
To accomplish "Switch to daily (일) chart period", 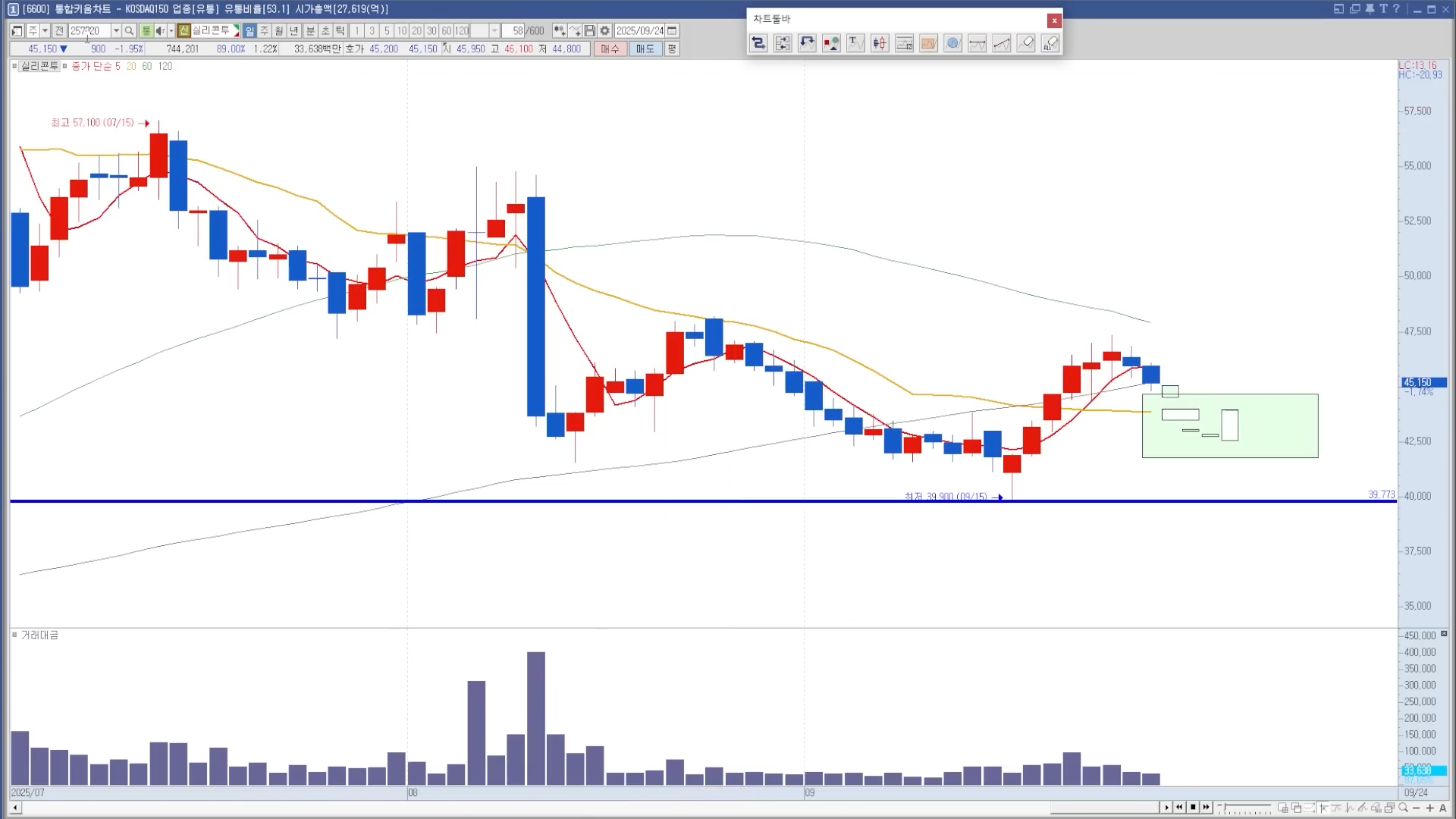I will [249, 31].
